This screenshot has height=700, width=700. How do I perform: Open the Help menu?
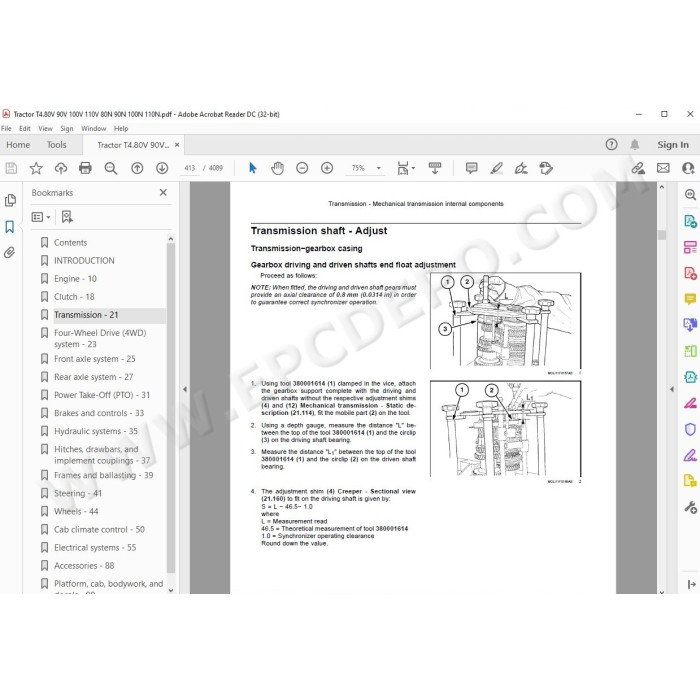[x=121, y=129]
